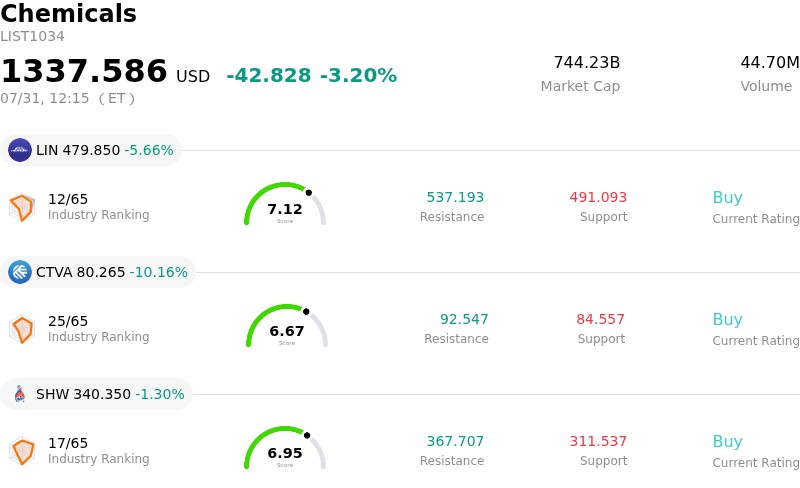
Task: Open the CTVA 80.265 stock header
Action: (98, 272)
